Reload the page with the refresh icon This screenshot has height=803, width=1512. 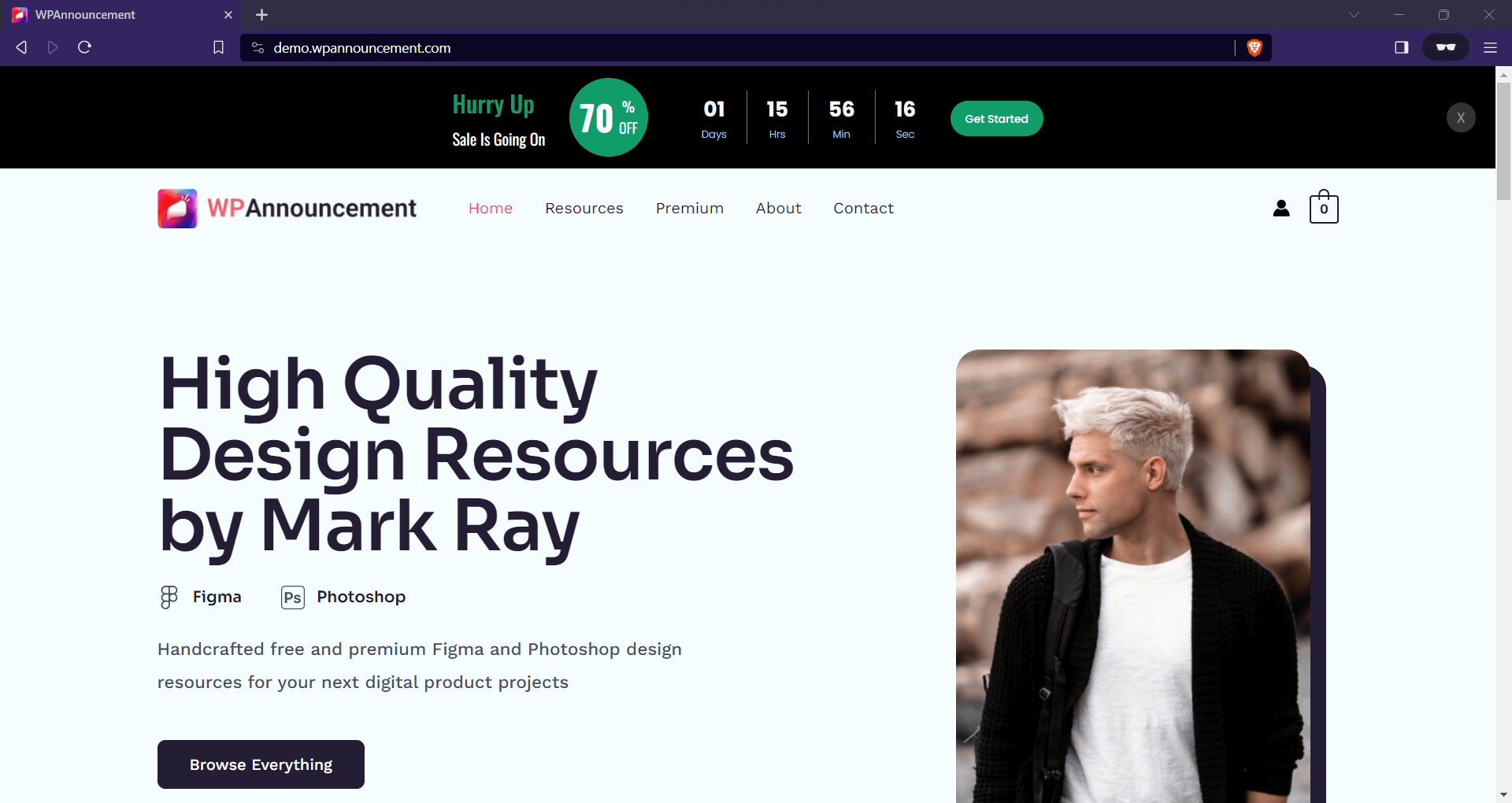click(85, 47)
